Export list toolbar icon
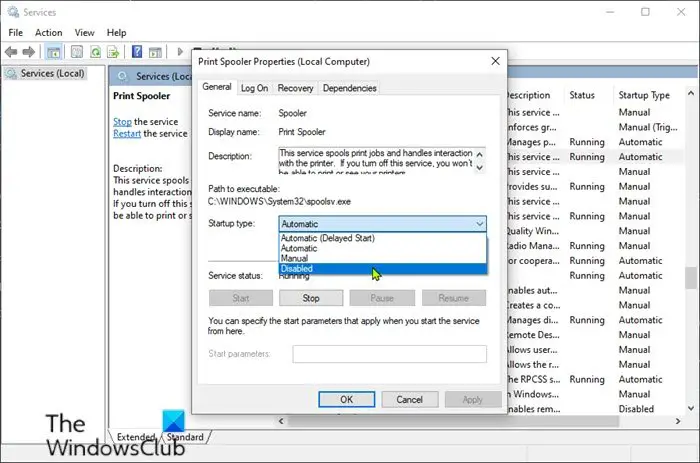Screen dimensions: 700x463 113,52
